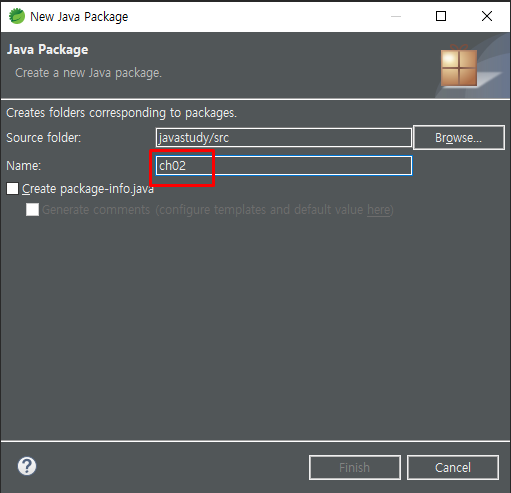
Task: Enable Create package-info.java checkbox
Action: pyautogui.click(x=12, y=189)
